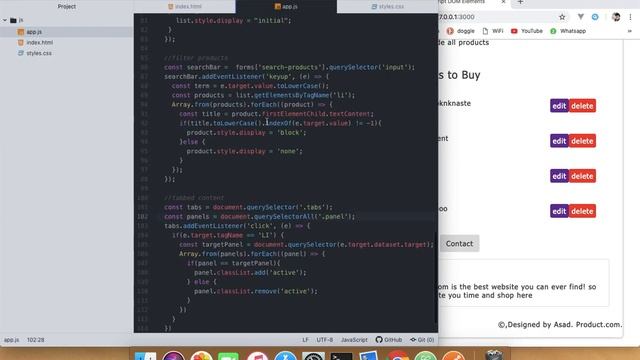This screenshot has height=360, width=640.
Task: Click delete for the fourth product
Action: coord(582,211)
